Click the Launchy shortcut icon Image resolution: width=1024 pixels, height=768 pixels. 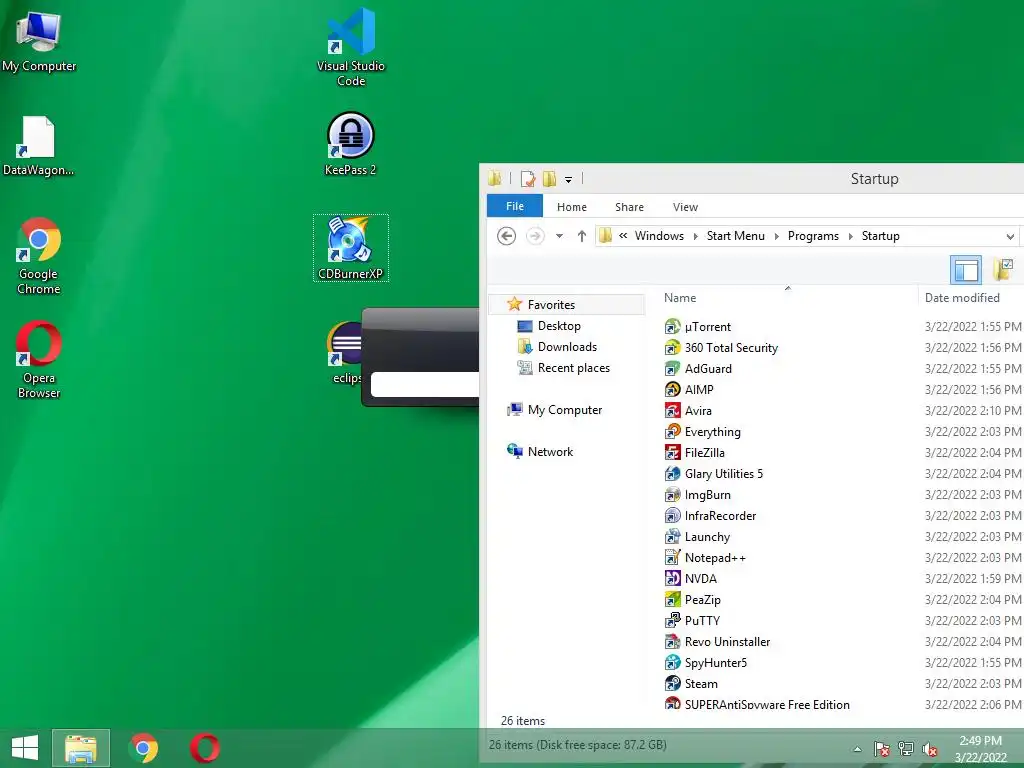tap(673, 537)
